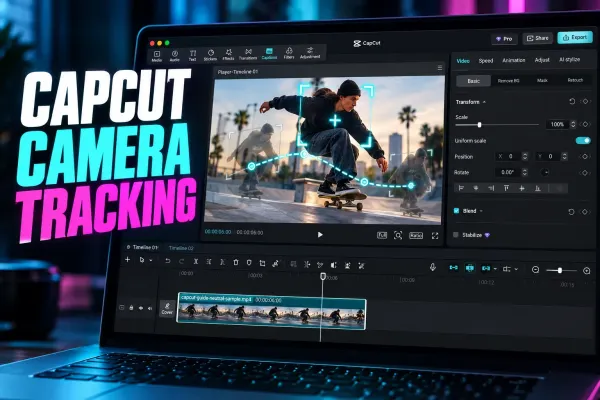The width and height of the screenshot is (600, 400).
Task: Open the Ratio button in player
Action: (416, 236)
